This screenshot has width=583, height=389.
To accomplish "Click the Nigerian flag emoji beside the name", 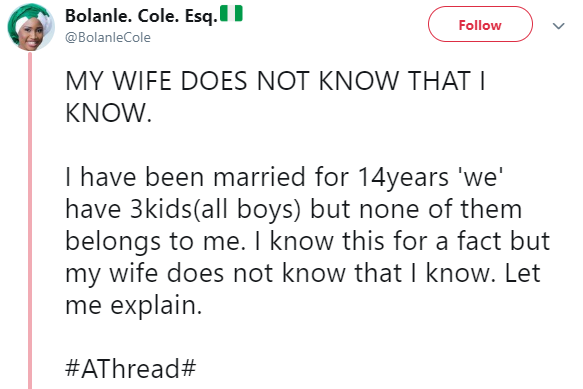I will coord(231,13).
